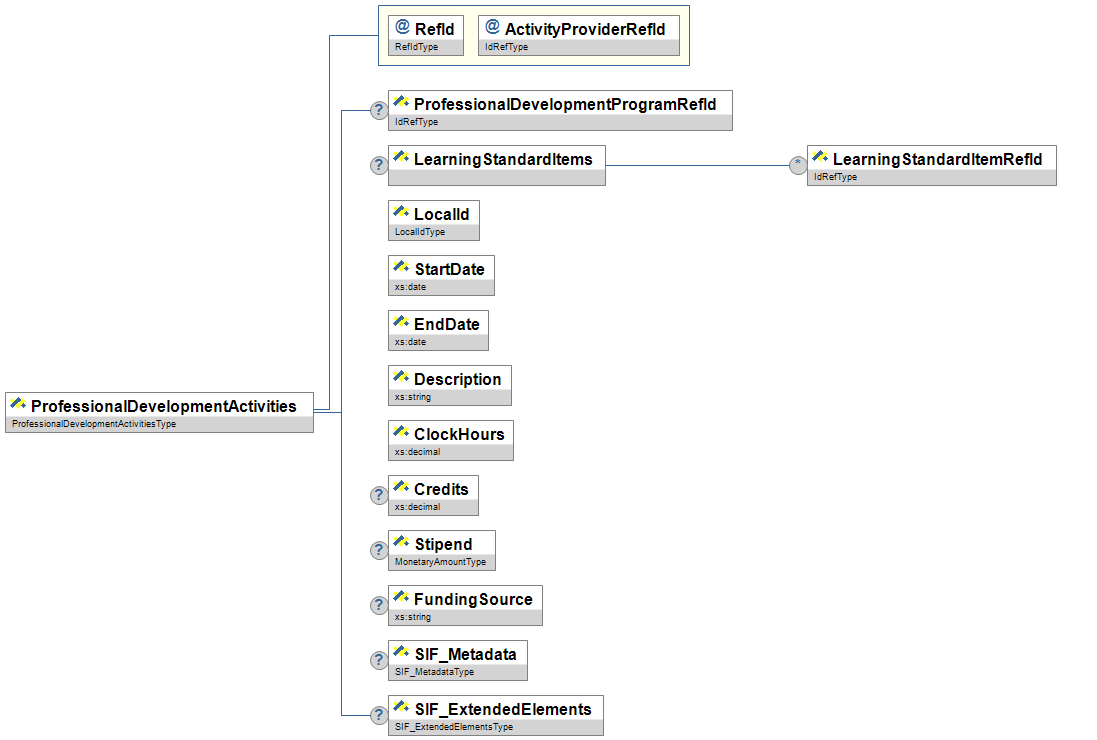Click the optional marker next to Stipend
1097x740 pixels.
pos(379,551)
